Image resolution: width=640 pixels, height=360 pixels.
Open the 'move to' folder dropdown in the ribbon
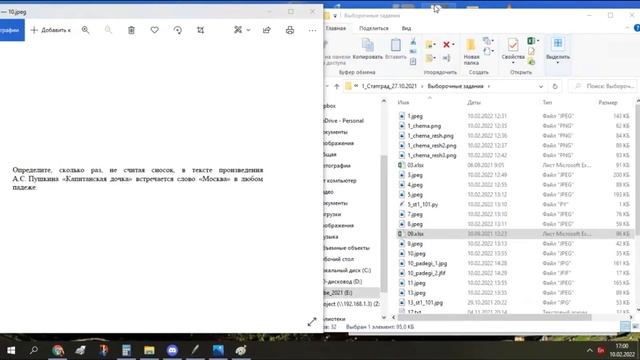(430, 44)
